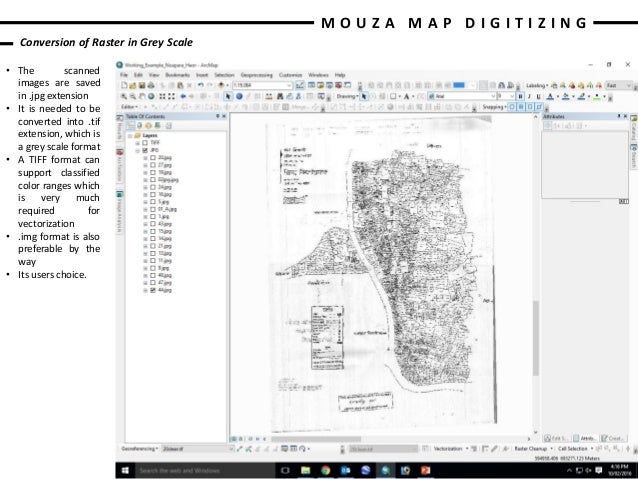Click the Search the web and Windows box
Image resolution: width=638 pixels, height=479 pixels.
pyautogui.click(x=180, y=469)
